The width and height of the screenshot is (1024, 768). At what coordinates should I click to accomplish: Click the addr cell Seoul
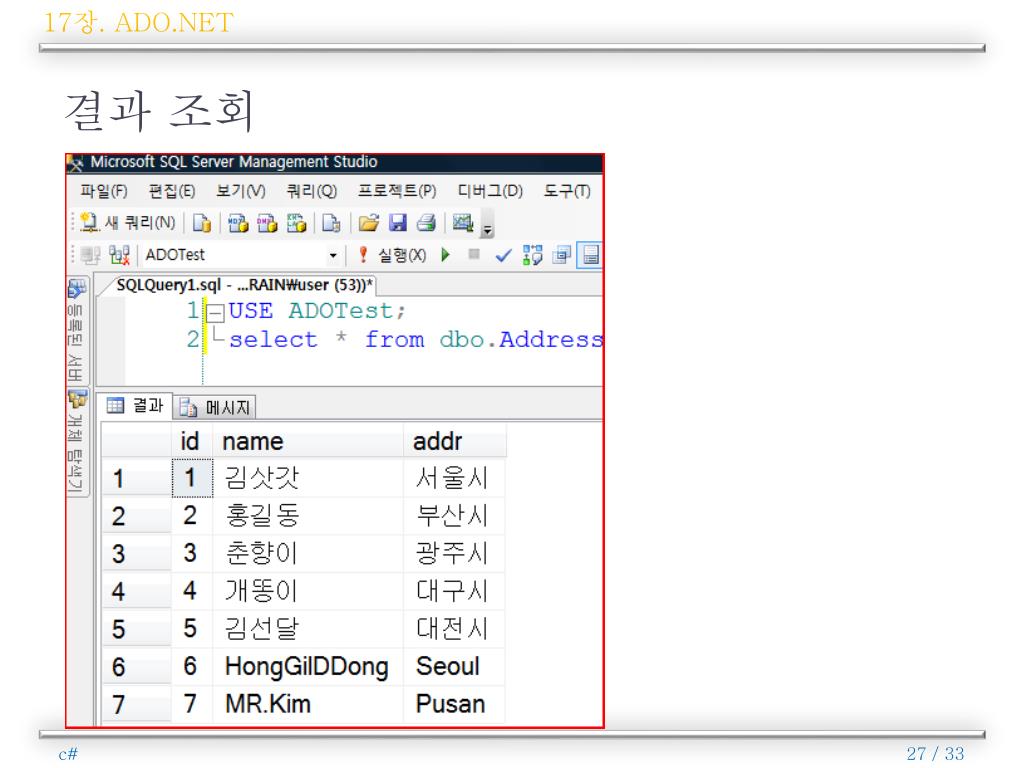[455, 667]
